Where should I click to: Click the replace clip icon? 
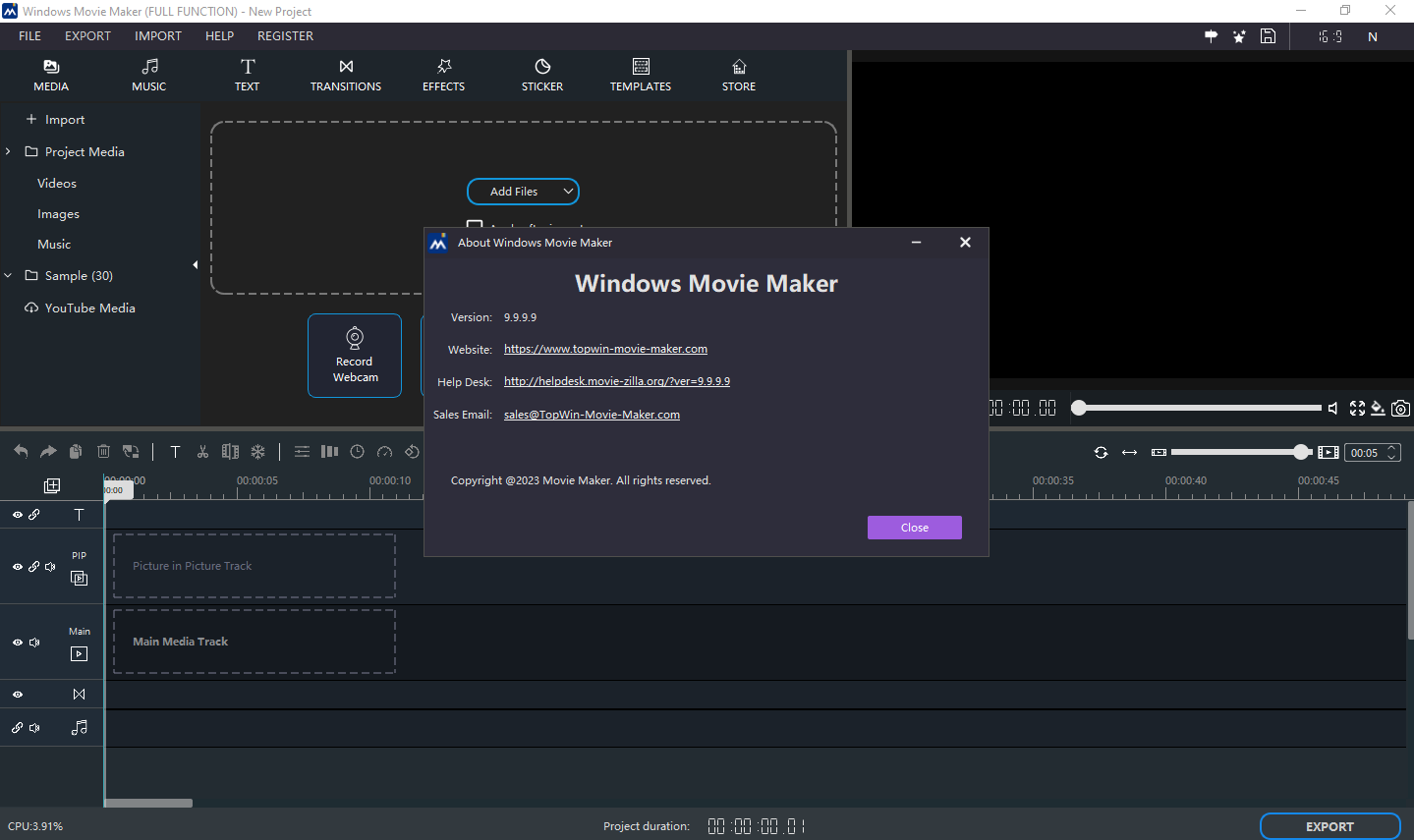click(131, 452)
